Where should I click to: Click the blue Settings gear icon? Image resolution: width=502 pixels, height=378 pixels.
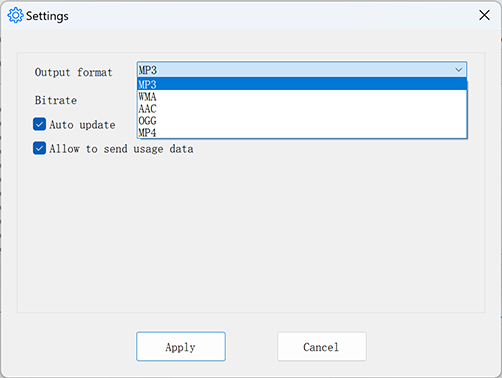tap(15, 15)
